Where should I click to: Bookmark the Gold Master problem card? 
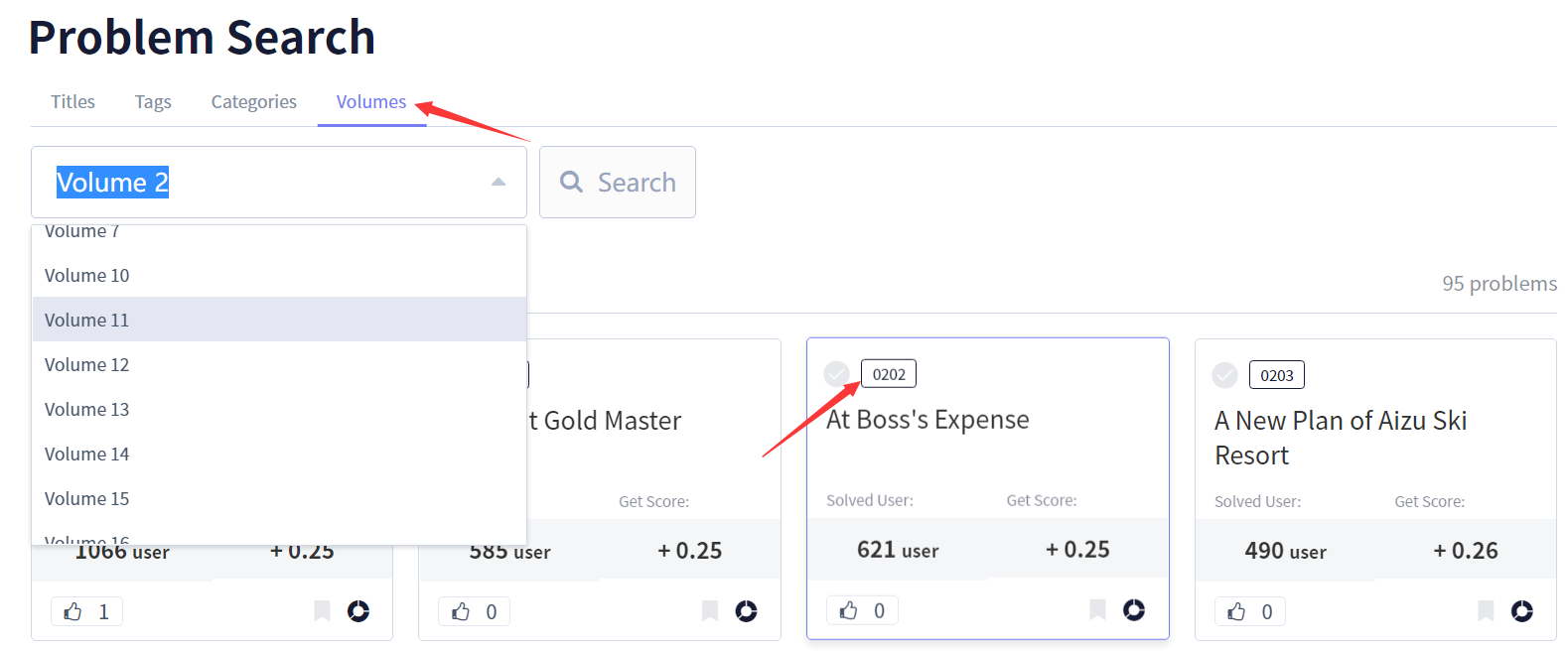(x=710, y=610)
